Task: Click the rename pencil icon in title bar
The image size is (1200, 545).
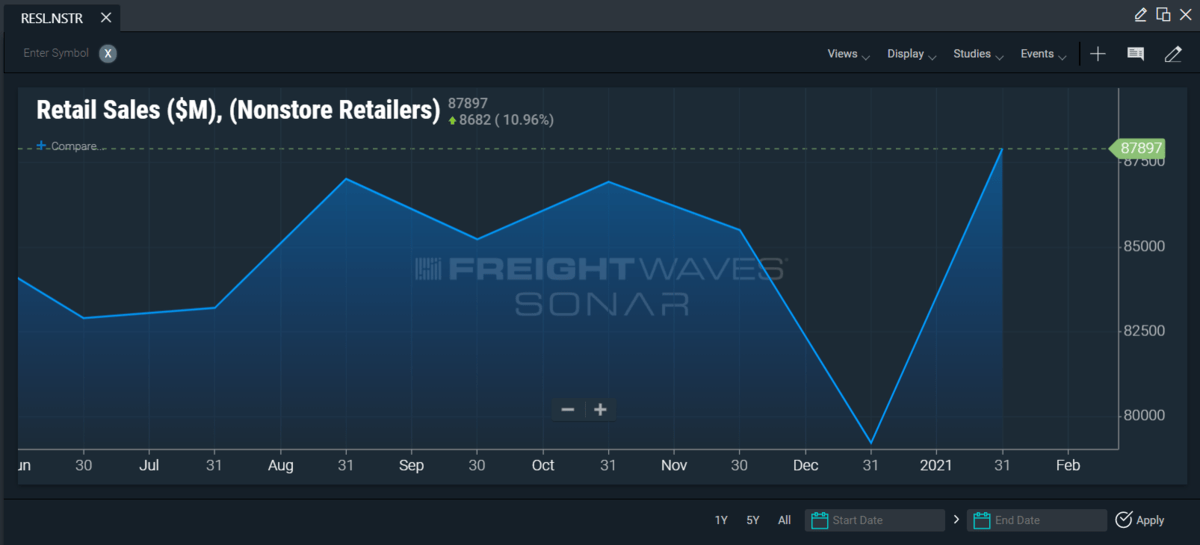Action: click(1141, 14)
